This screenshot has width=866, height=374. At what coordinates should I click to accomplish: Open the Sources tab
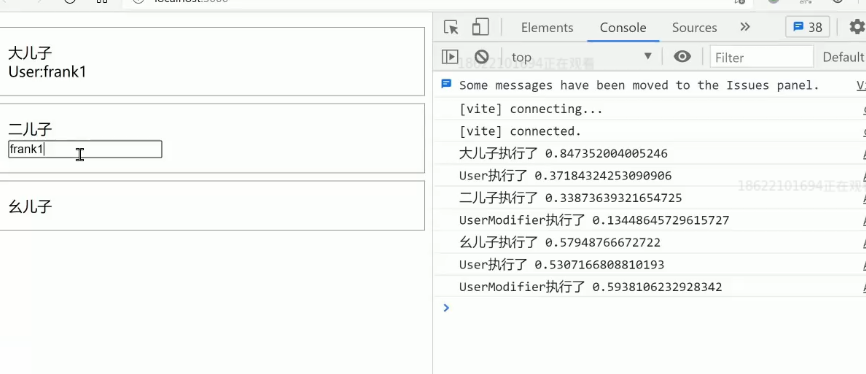click(x=694, y=28)
